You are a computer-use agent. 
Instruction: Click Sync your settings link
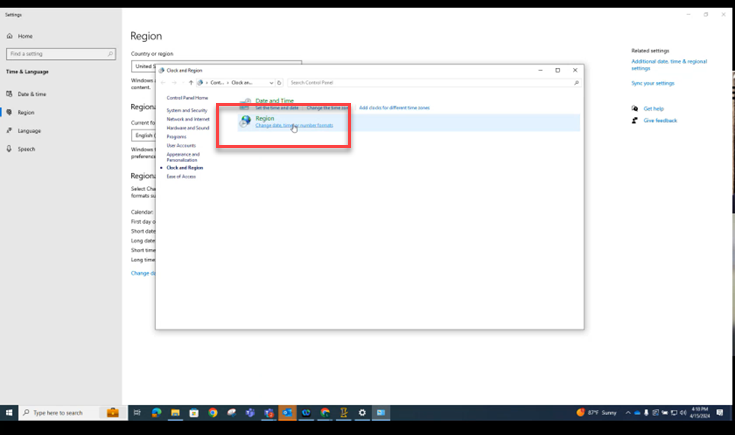[x=652, y=83]
